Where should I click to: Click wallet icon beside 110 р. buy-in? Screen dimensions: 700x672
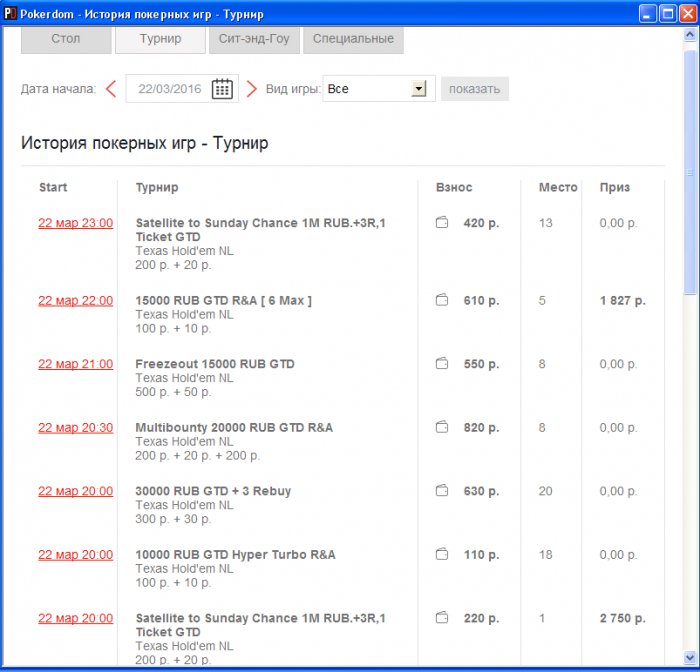pyautogui.click(x=442, y=554)
